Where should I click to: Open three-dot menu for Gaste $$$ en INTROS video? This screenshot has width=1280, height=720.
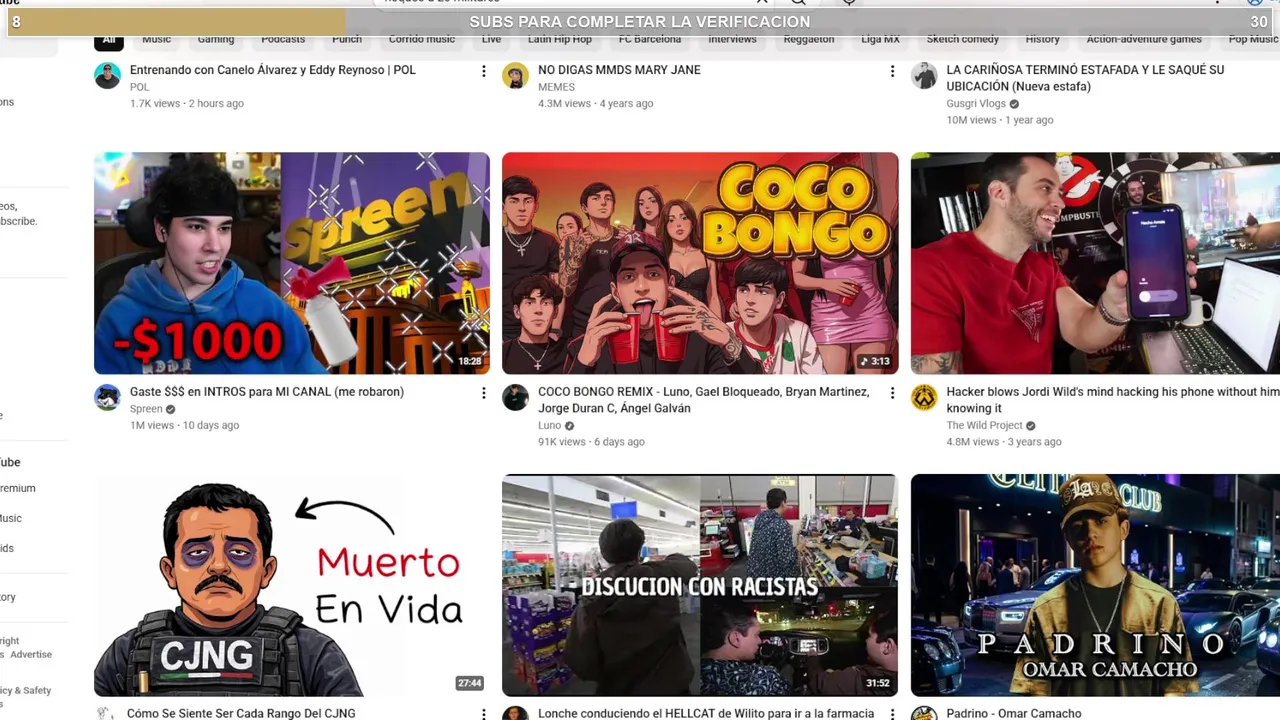coord(484,393)
